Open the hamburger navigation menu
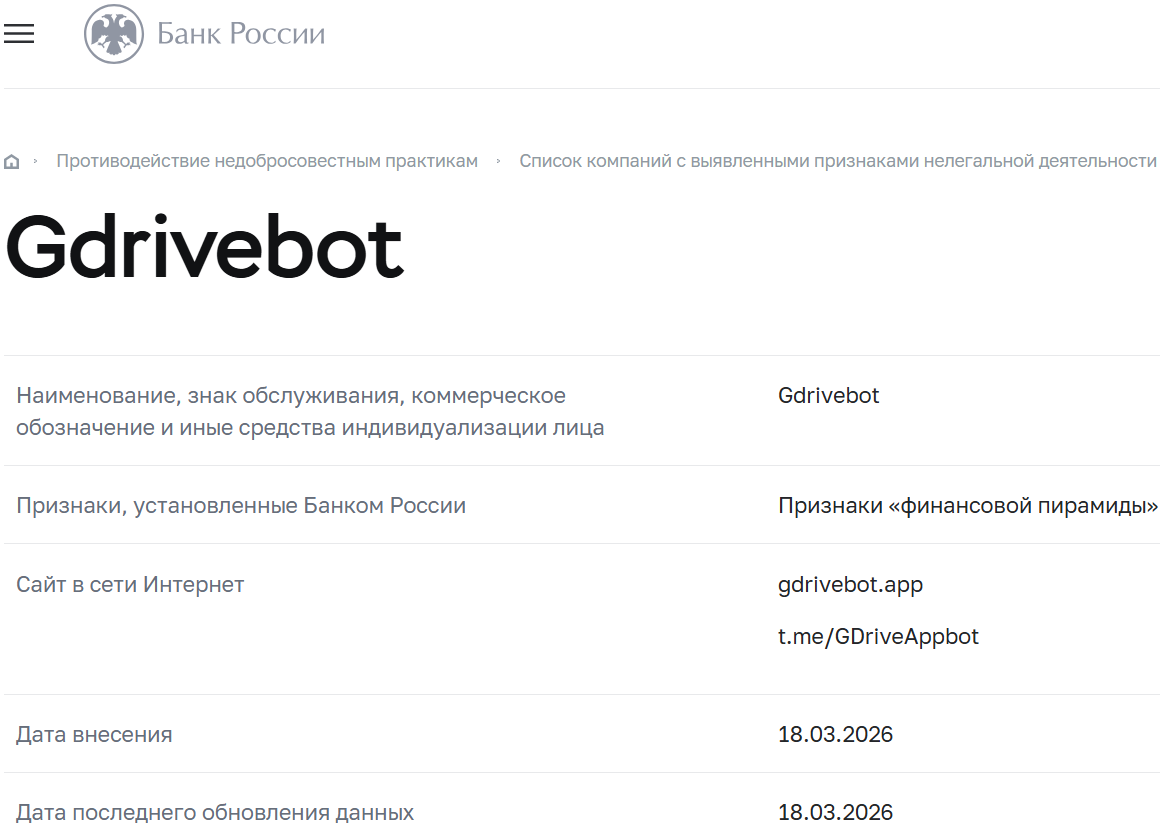This screenshot has width=1160, height=832. (x=19, y=34)
